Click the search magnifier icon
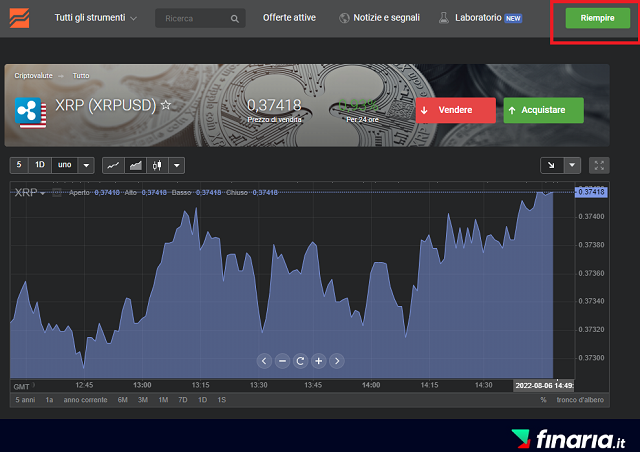This screenshot has height=452, width=640. click(x=235, y=19)
